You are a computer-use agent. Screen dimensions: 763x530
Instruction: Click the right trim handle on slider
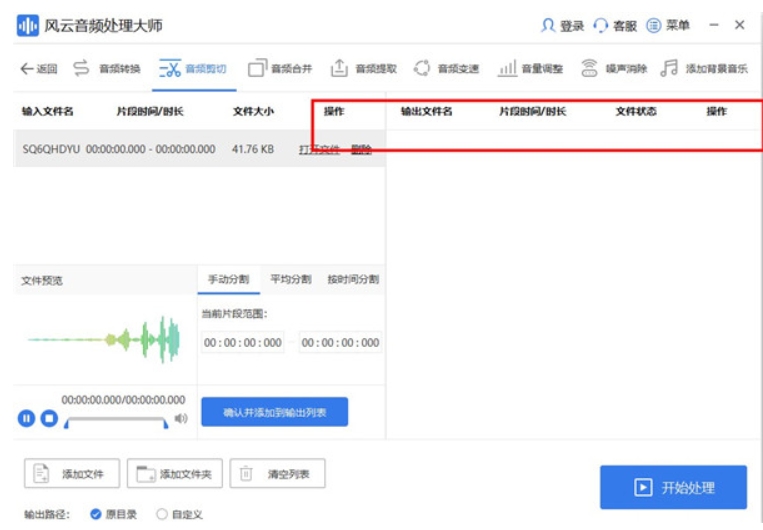coord(166,423)
